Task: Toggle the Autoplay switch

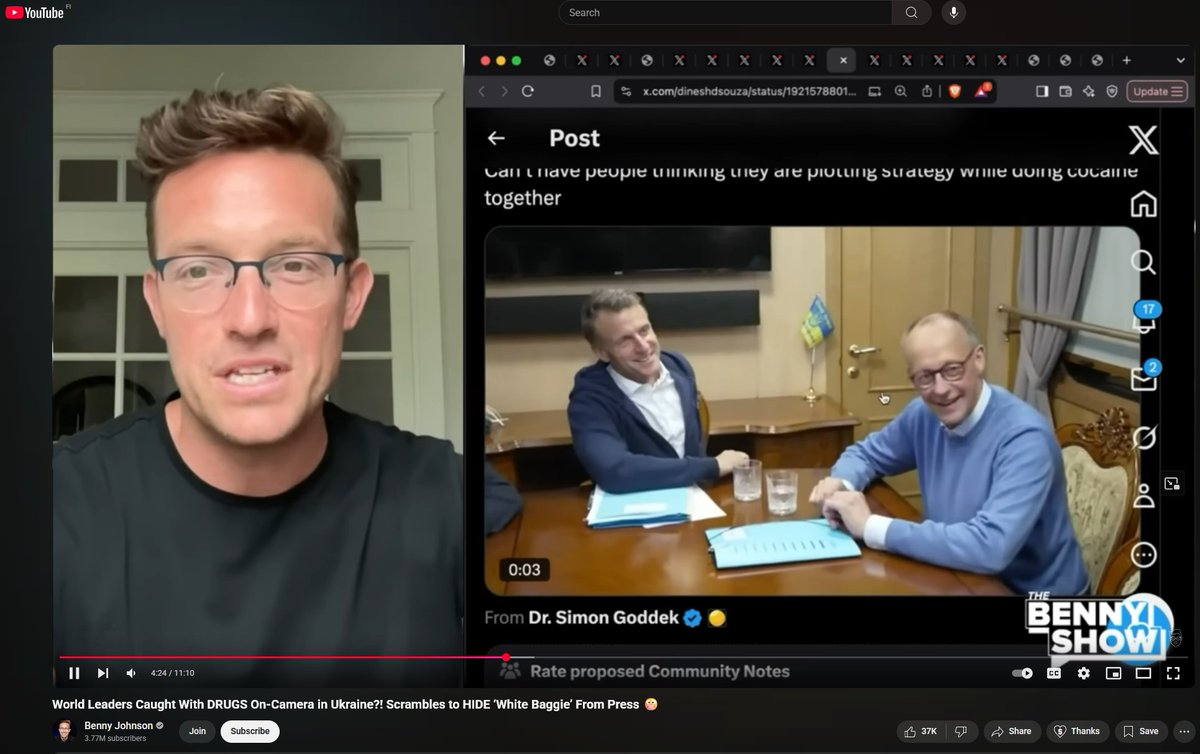Action: [x=1022, y=673]
